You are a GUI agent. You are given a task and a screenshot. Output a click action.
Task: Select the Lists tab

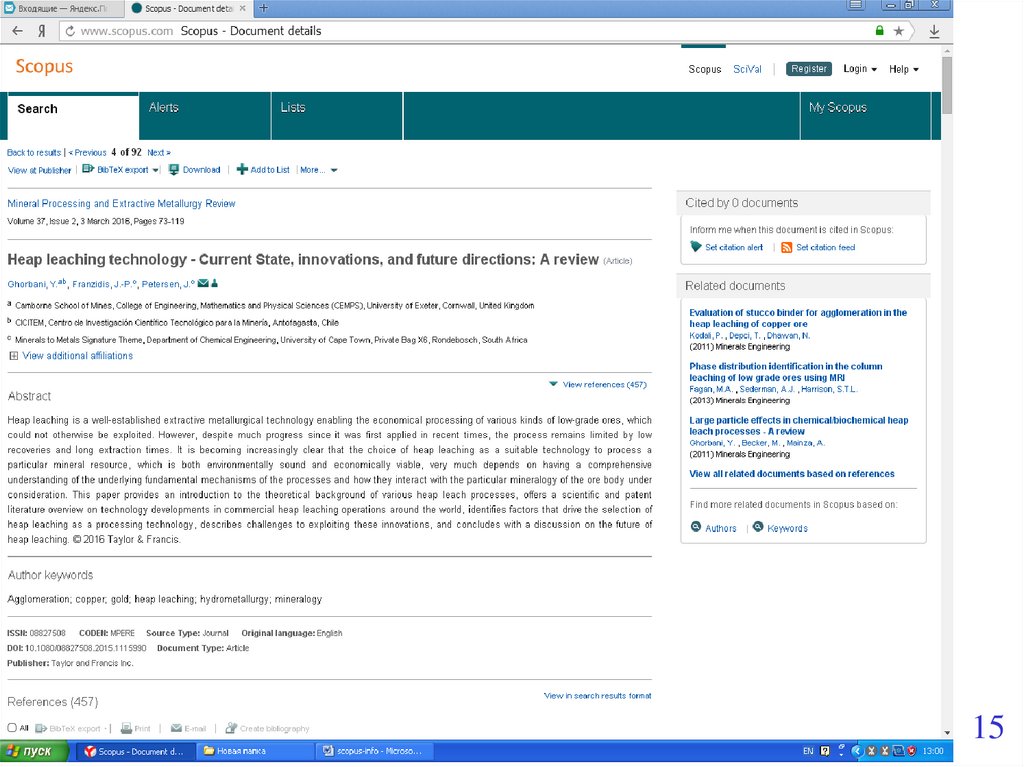(337, 116)
